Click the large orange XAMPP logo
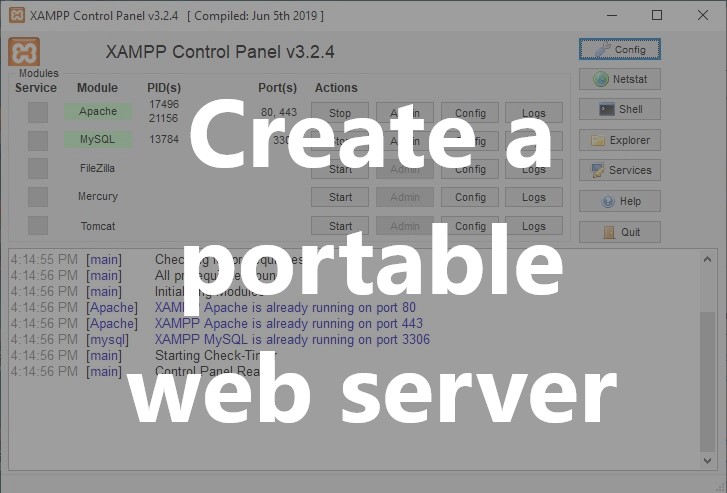 [24, 51]
